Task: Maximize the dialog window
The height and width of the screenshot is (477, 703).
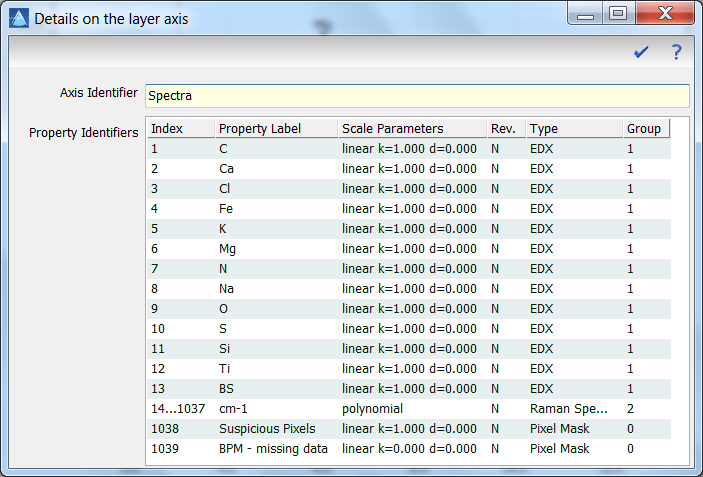Action: (617, 14)
